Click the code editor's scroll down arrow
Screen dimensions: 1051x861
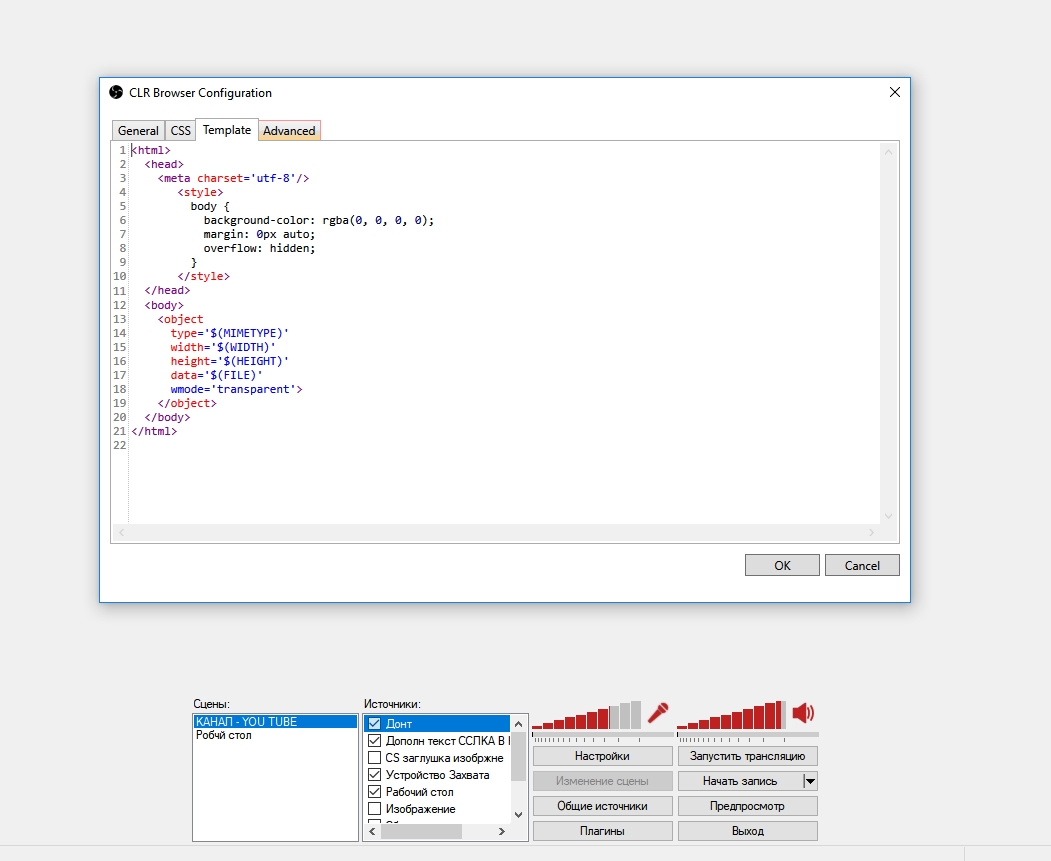click(889, 516)
